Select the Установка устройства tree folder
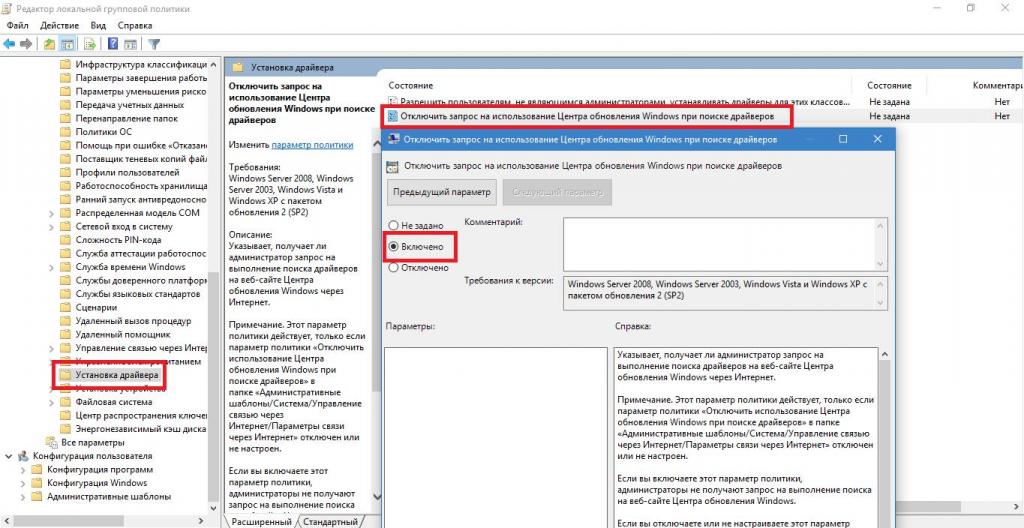Screen dimensions: 1024x528 [118, 388]
